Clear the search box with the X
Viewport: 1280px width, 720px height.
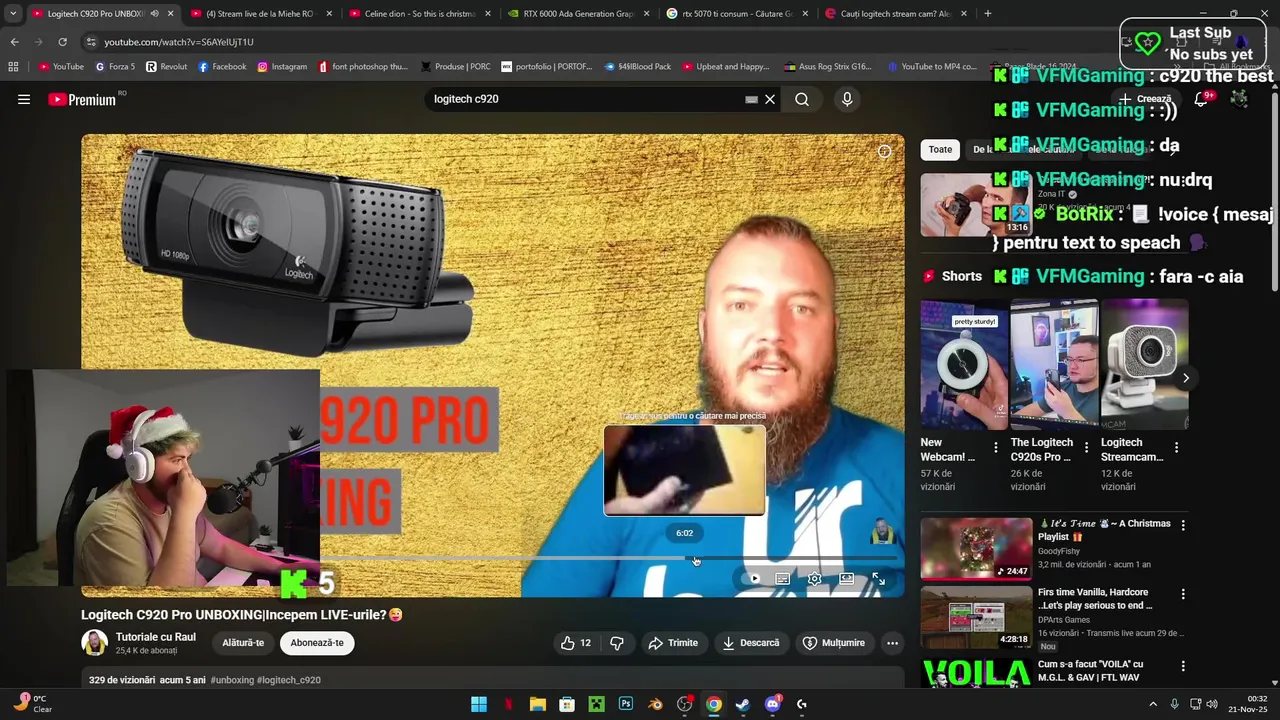(770, 99)
